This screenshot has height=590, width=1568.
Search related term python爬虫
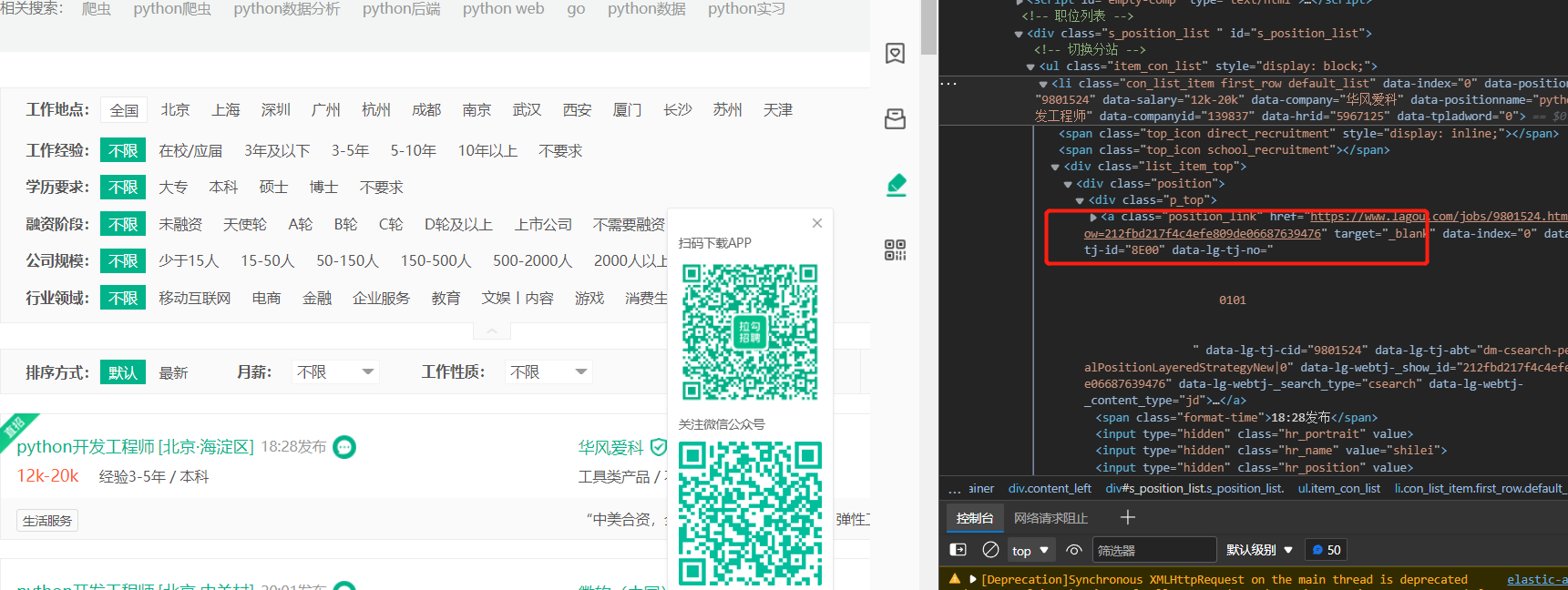172,9
